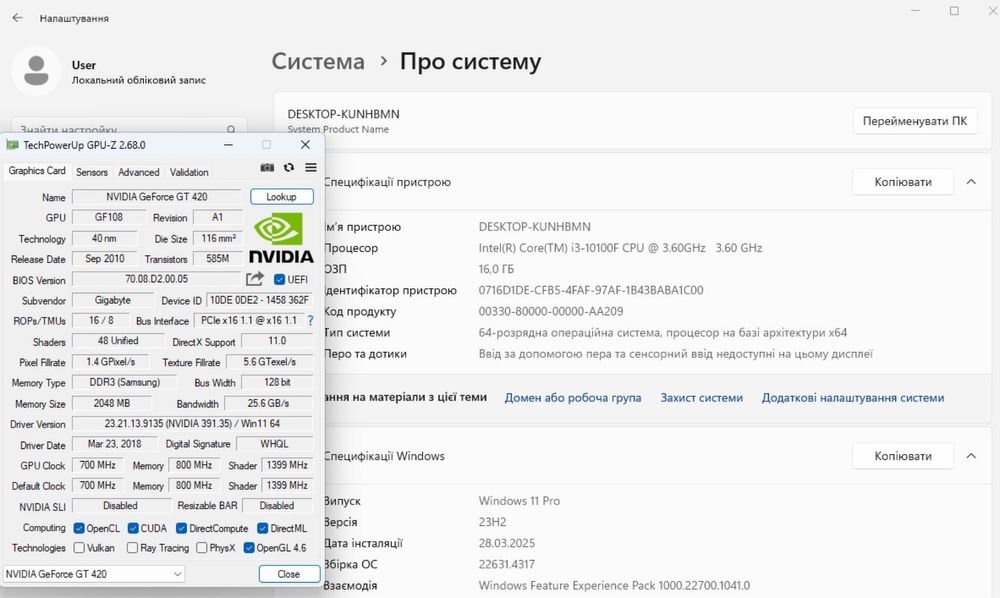The height and width of the screenshot is (598, 1000).
Task: Click the GPU name field NVIDIA GeForce GT 420
Action: click(157, 196)
